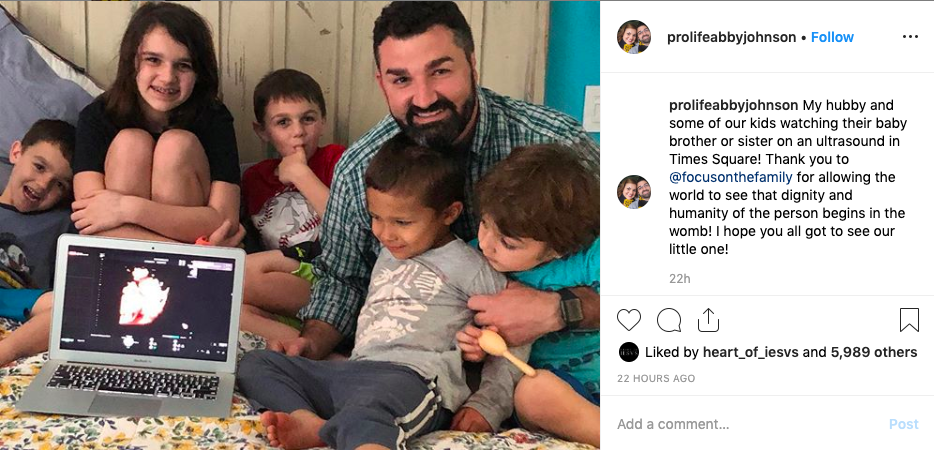Click the 22h caption timestamp
Screen dimensions: 934x450
679,278
